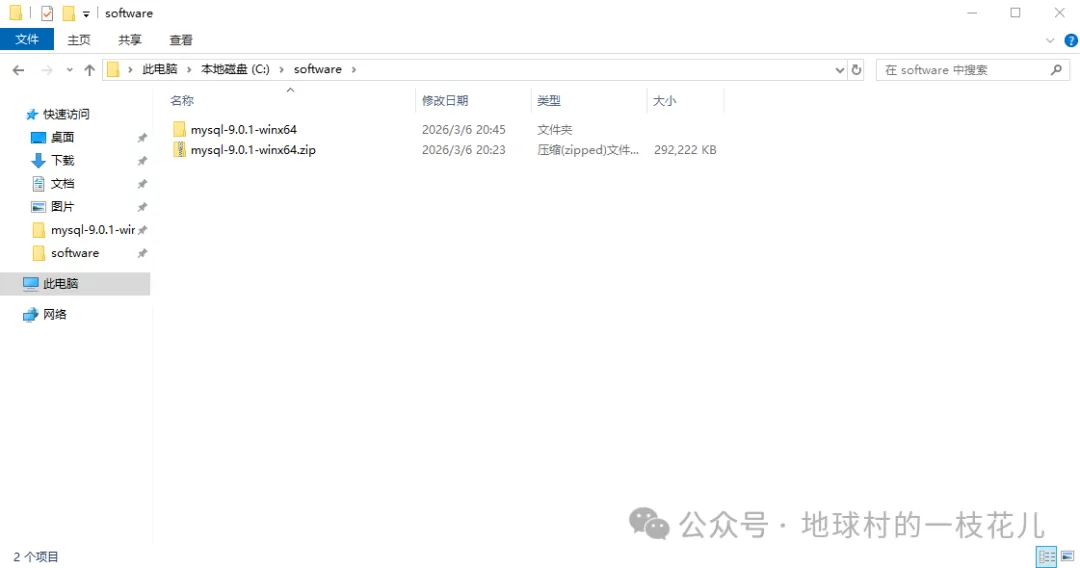Screen dimensions: 1080x568
Task: Click the pin icon beside 桌面
Action: 142,138
